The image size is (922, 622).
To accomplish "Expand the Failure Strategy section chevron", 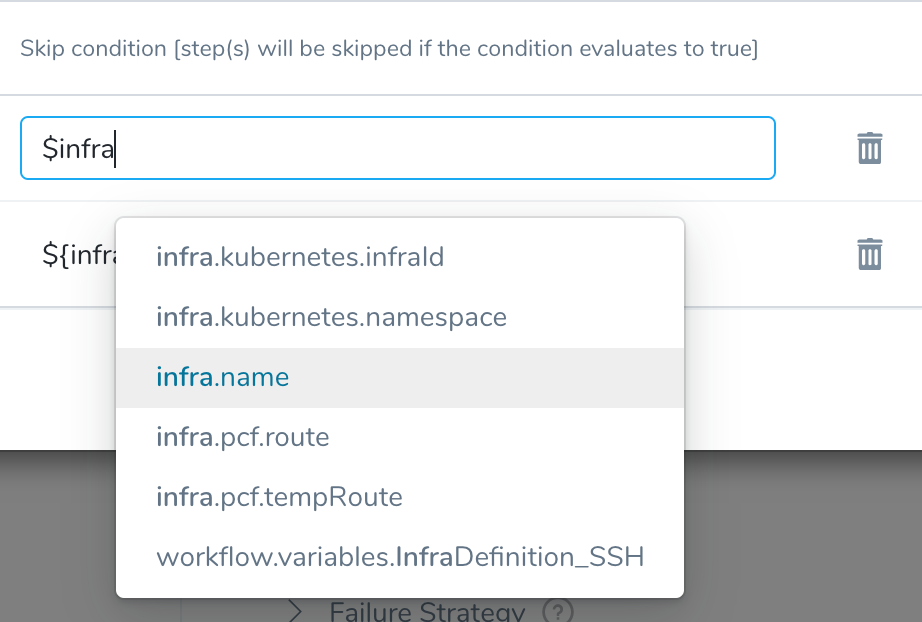I will pos(296,612).
